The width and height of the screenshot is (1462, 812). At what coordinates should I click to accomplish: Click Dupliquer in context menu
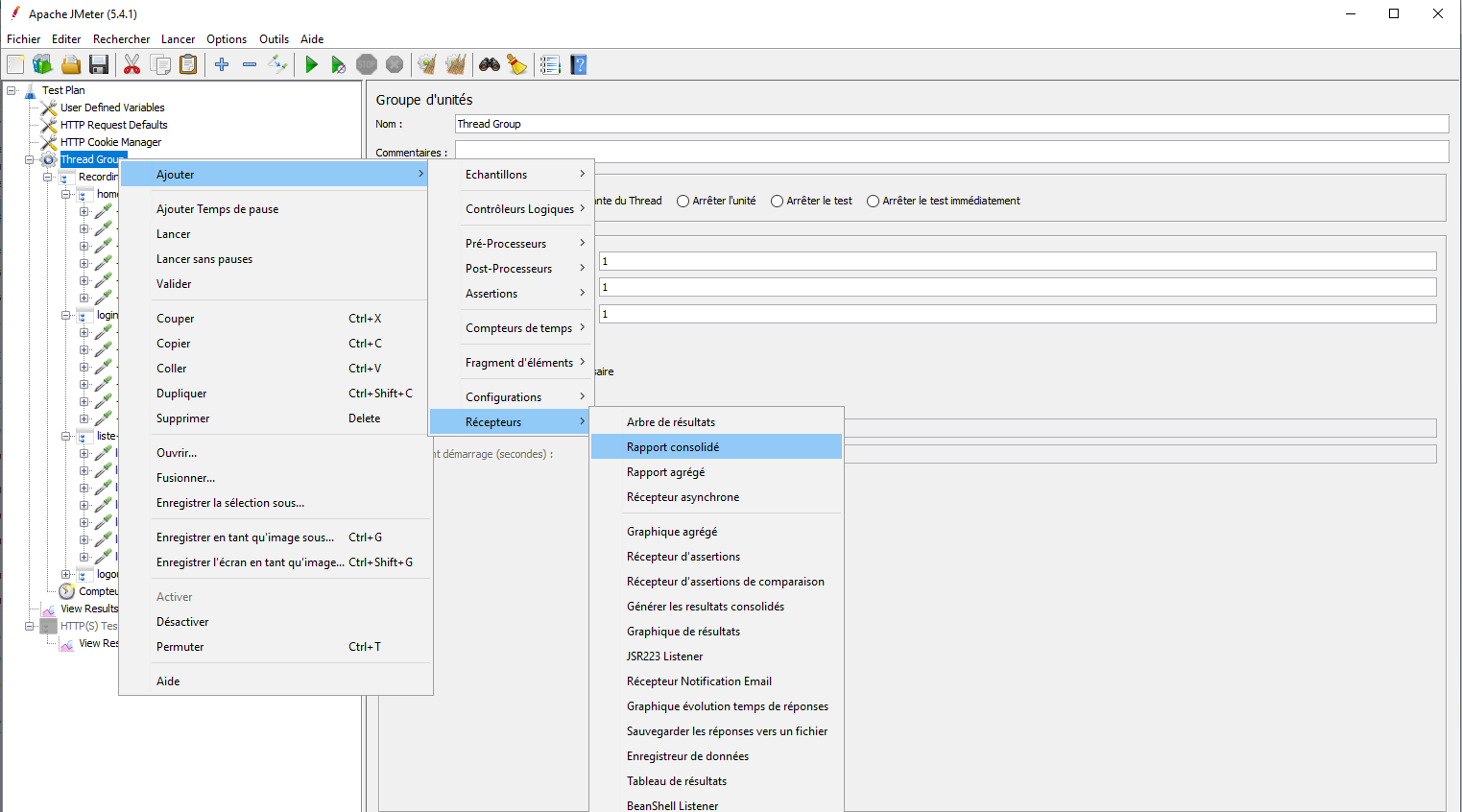(x=276, y=394)
